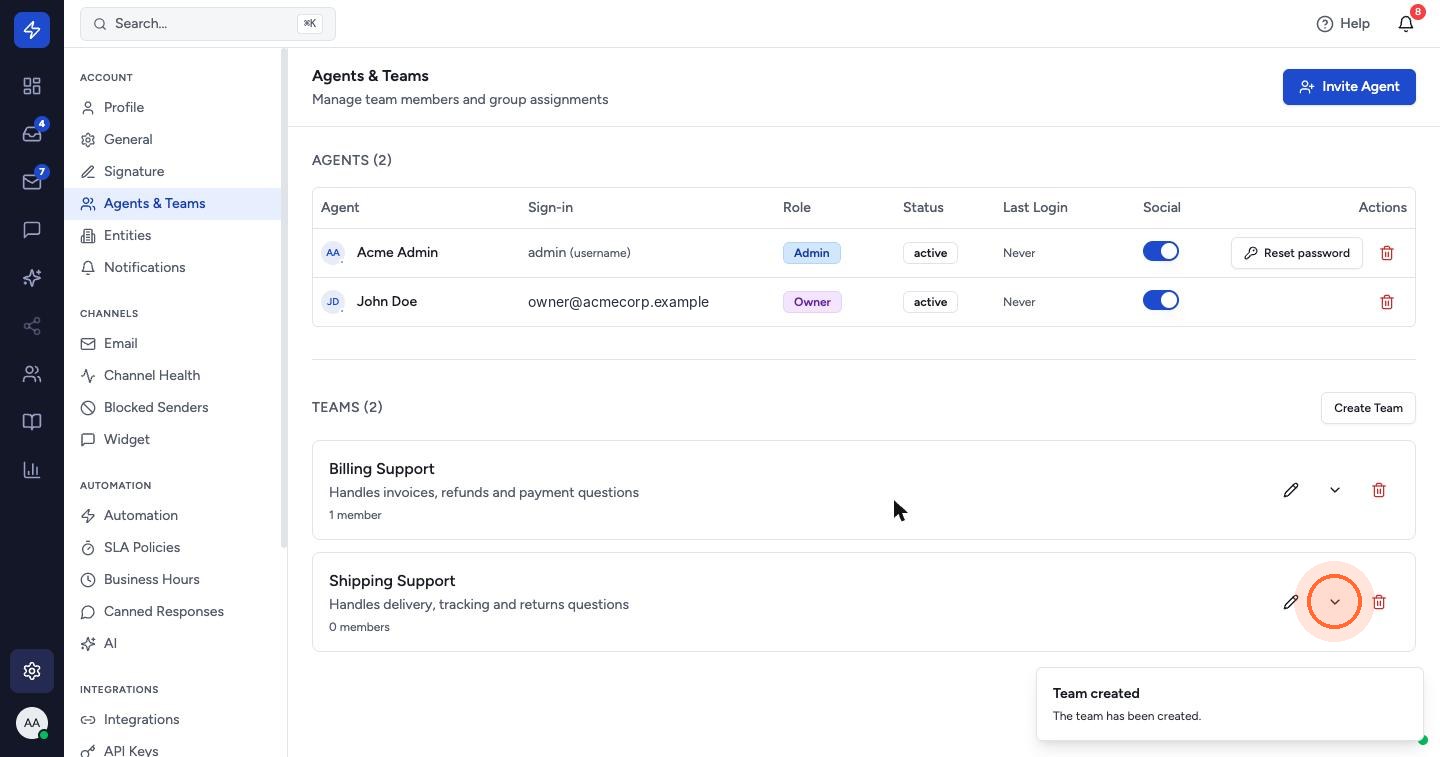Click the Create Team button
Screen dimensions: 1440x757
1368,408
